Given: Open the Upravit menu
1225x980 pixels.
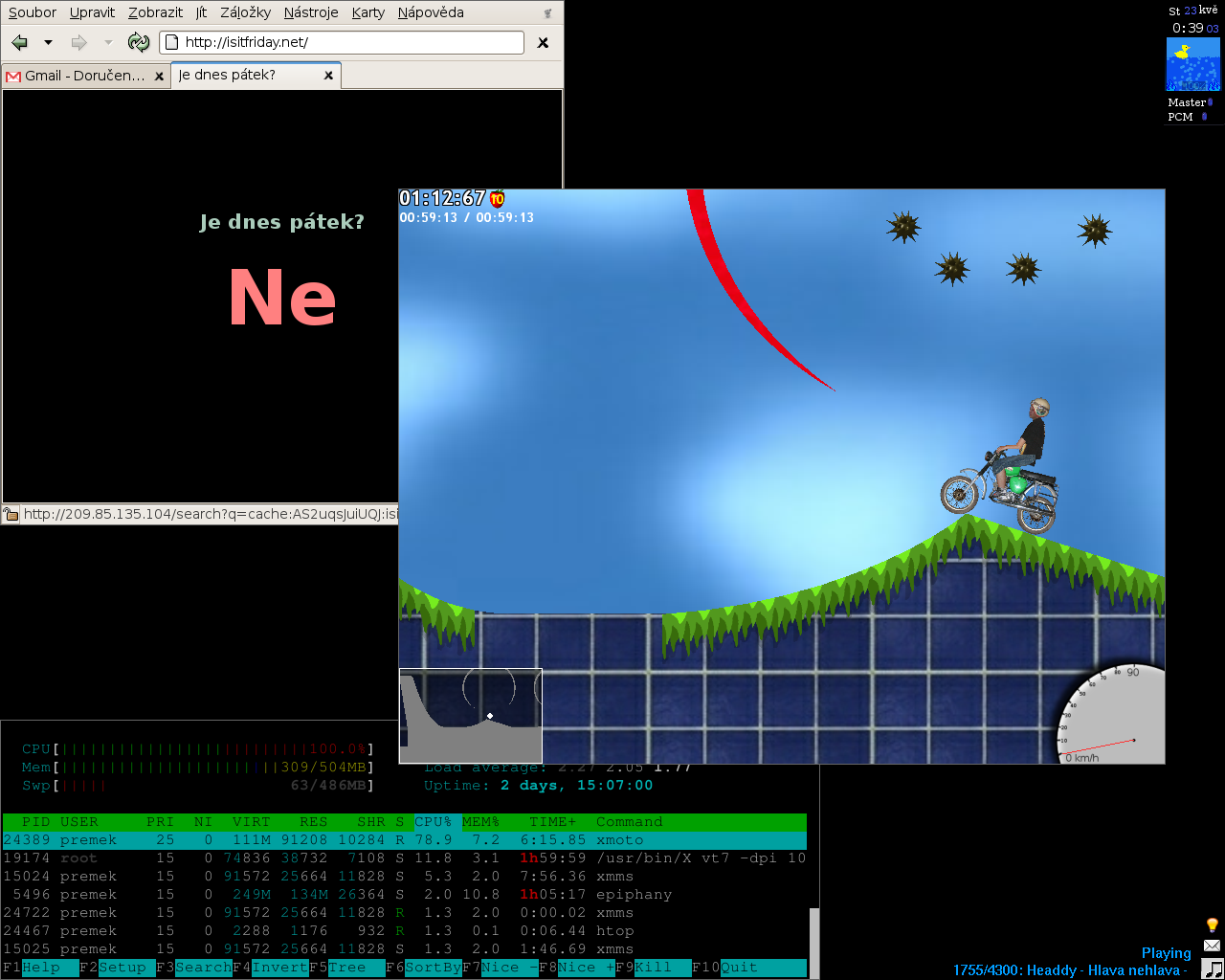Looking at the screenshot, I should pos(92,12).
